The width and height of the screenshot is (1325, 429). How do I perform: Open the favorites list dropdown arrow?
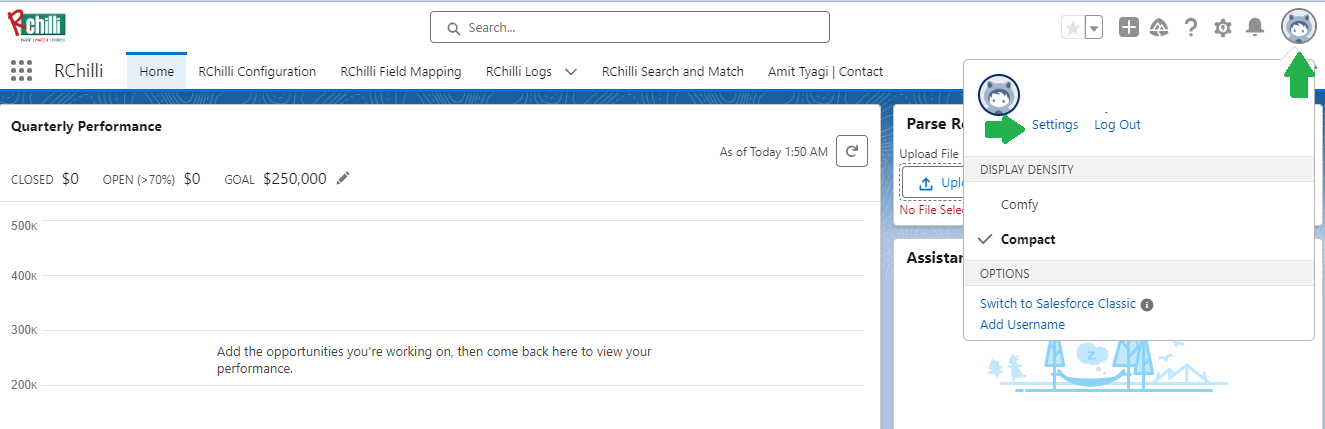coord(1094,28)
